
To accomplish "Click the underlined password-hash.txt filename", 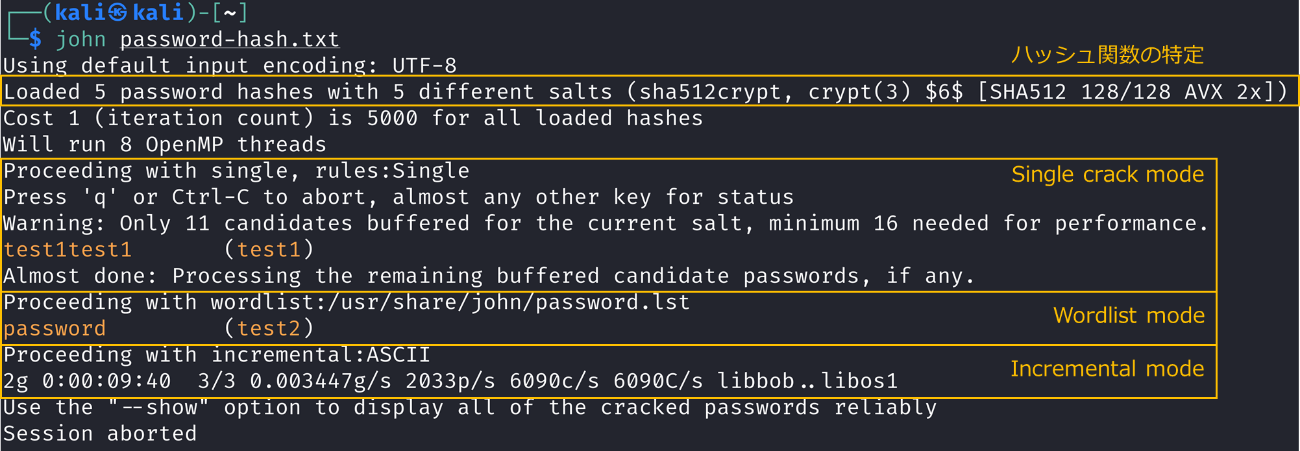I will (230, 40).
